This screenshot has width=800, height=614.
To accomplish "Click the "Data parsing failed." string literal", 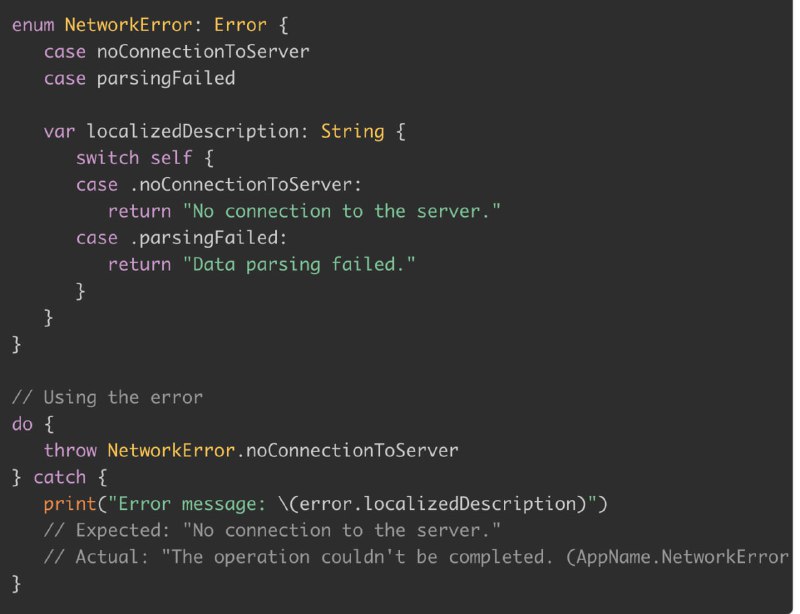I will click(299, 264).
